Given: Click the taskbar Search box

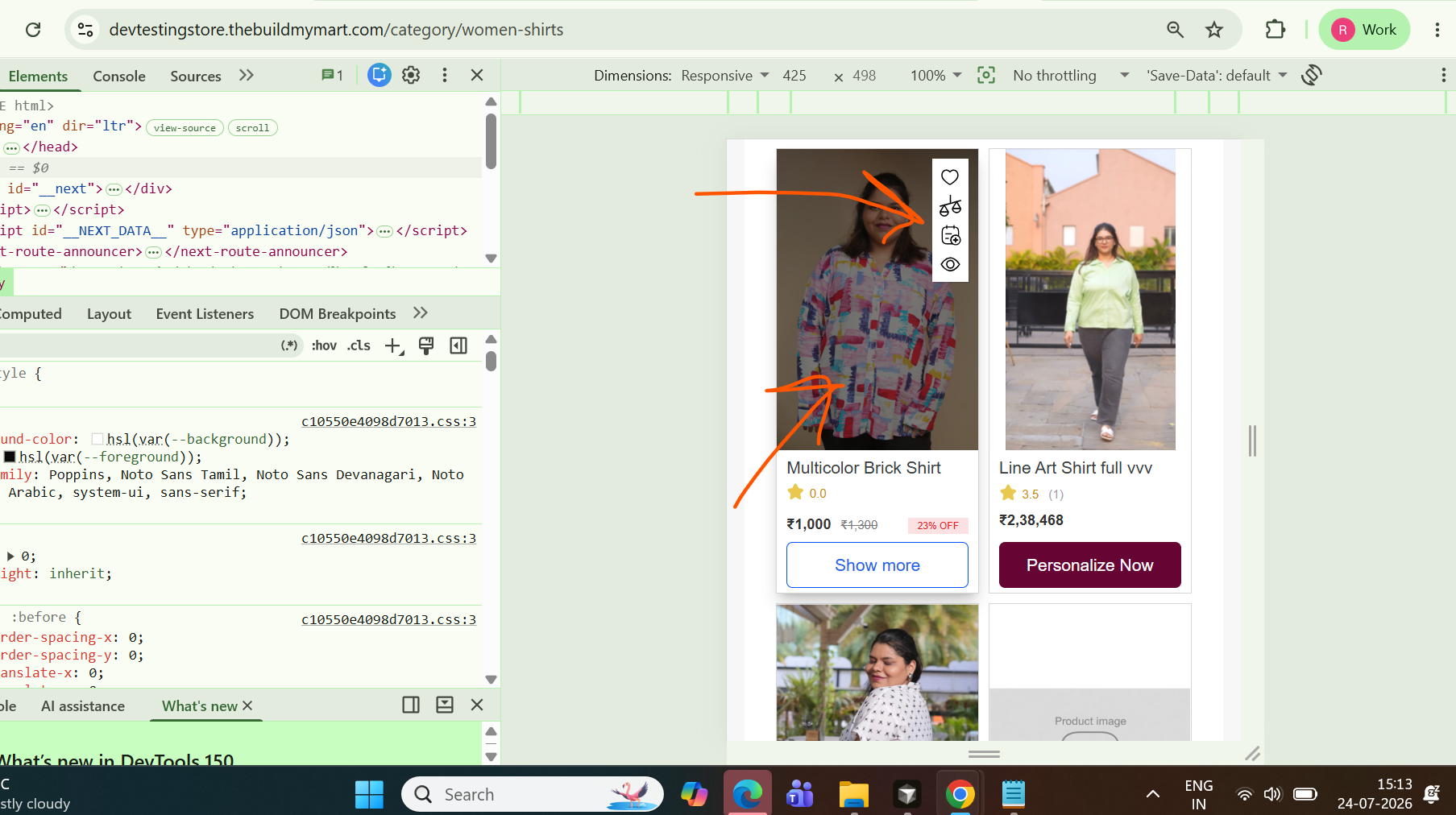Looking at the screenshot, I should [533, 795].
